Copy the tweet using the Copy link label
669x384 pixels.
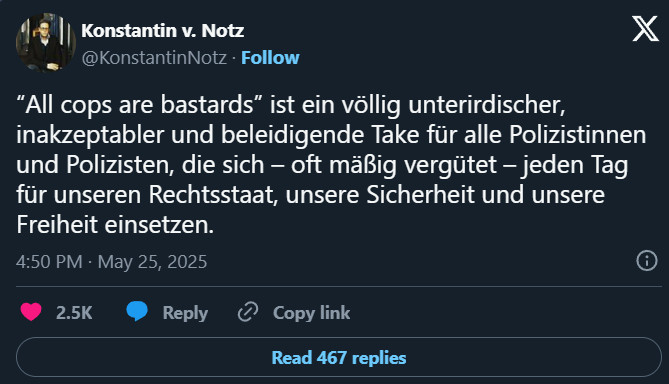pyautogui.click(x=311, y=313)
